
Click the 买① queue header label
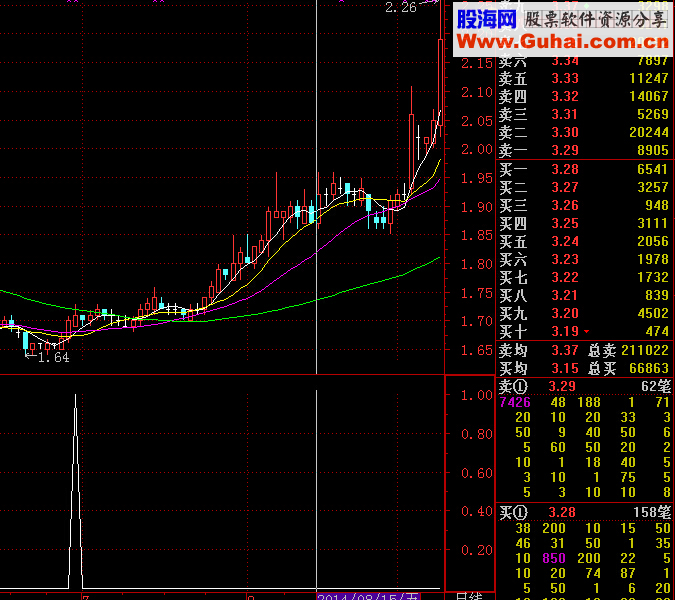click(x=513, y=513)
